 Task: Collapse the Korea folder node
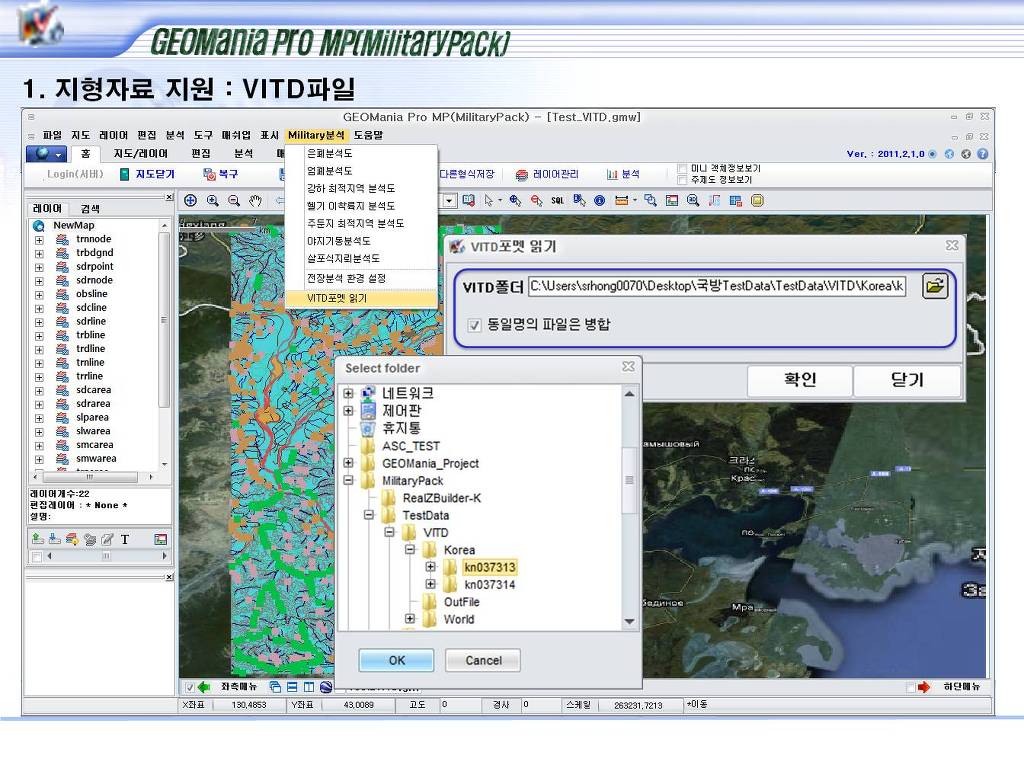click(x=410, y=550)
